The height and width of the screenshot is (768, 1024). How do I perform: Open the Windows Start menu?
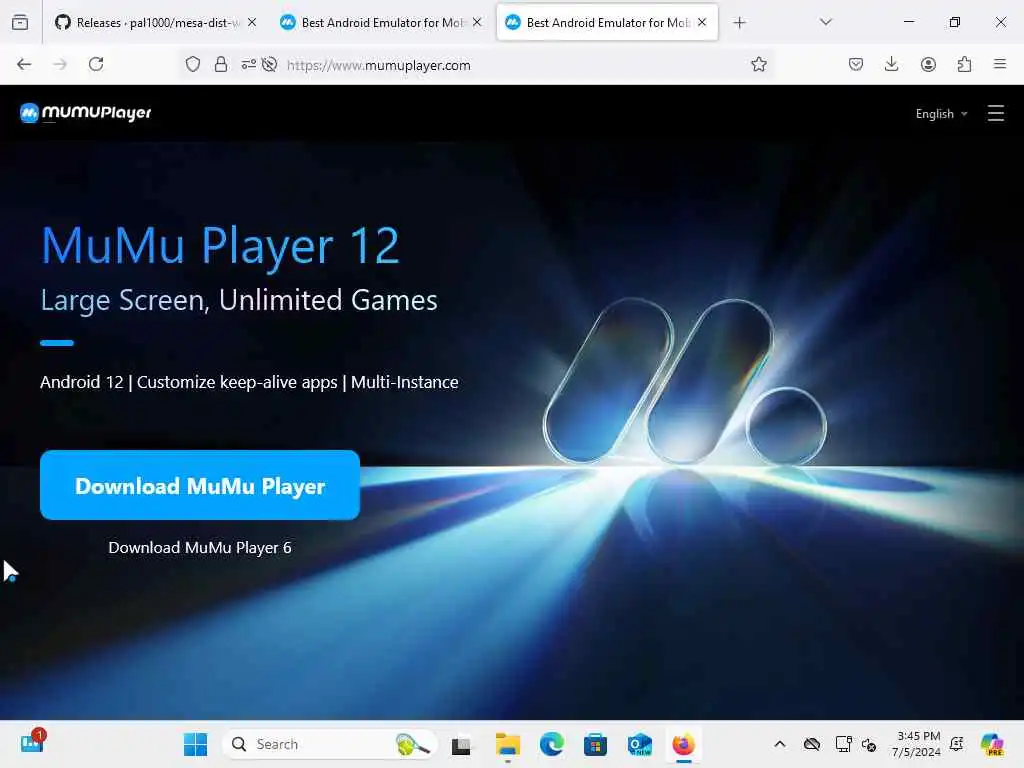pyautogui.click(x=195, y=744)
